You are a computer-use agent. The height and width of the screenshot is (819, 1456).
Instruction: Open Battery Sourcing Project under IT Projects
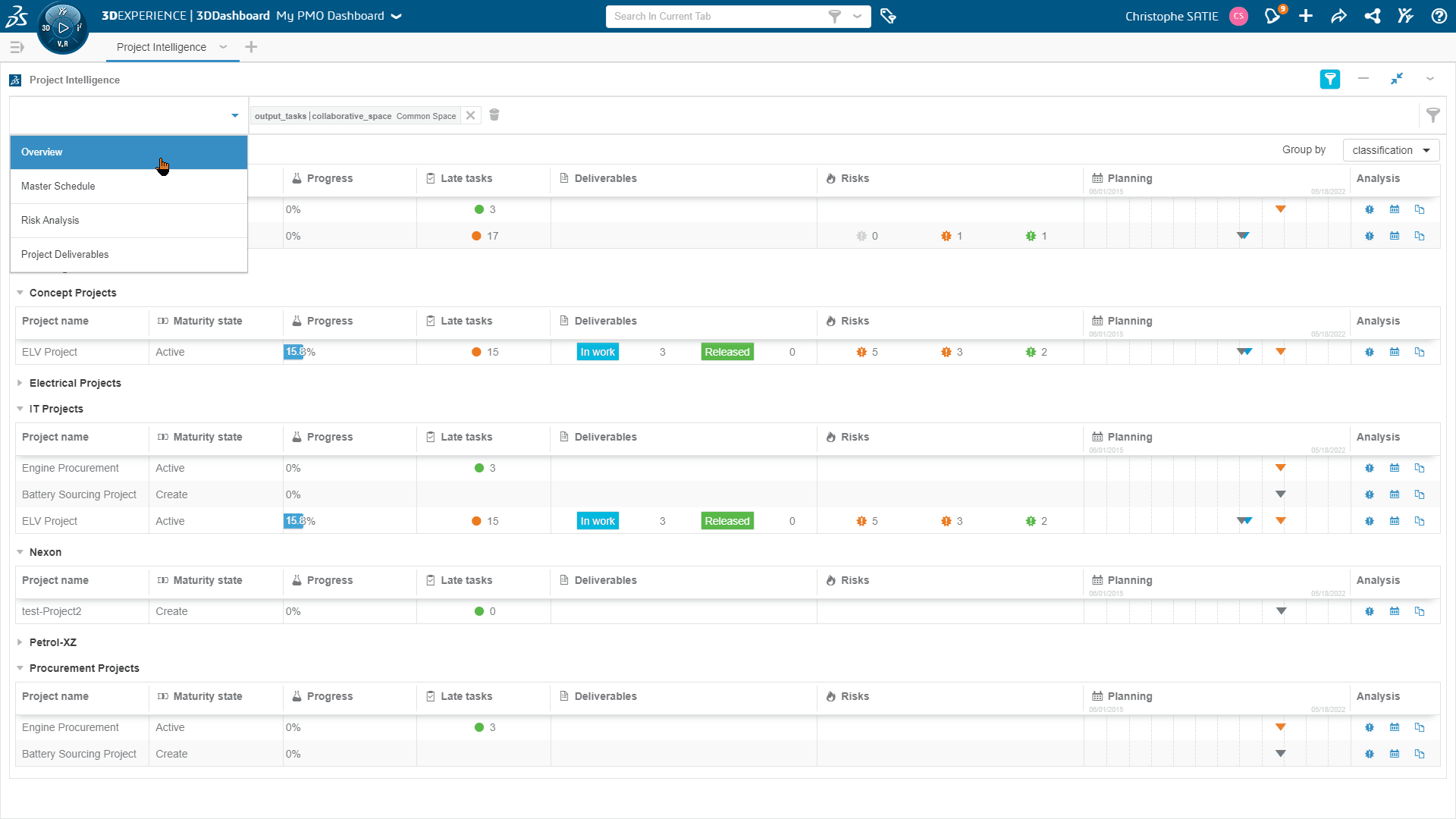point(79,494)
